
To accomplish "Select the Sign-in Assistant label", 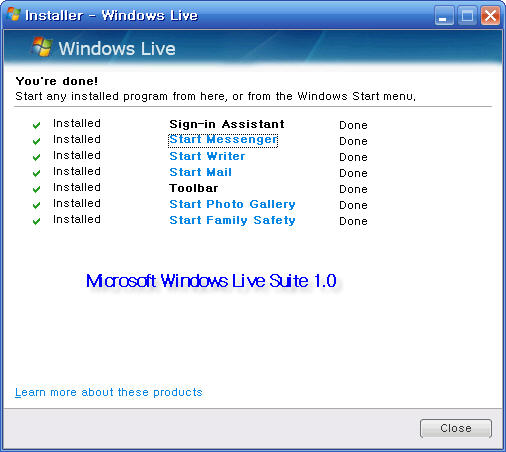I will click(227, 124).
